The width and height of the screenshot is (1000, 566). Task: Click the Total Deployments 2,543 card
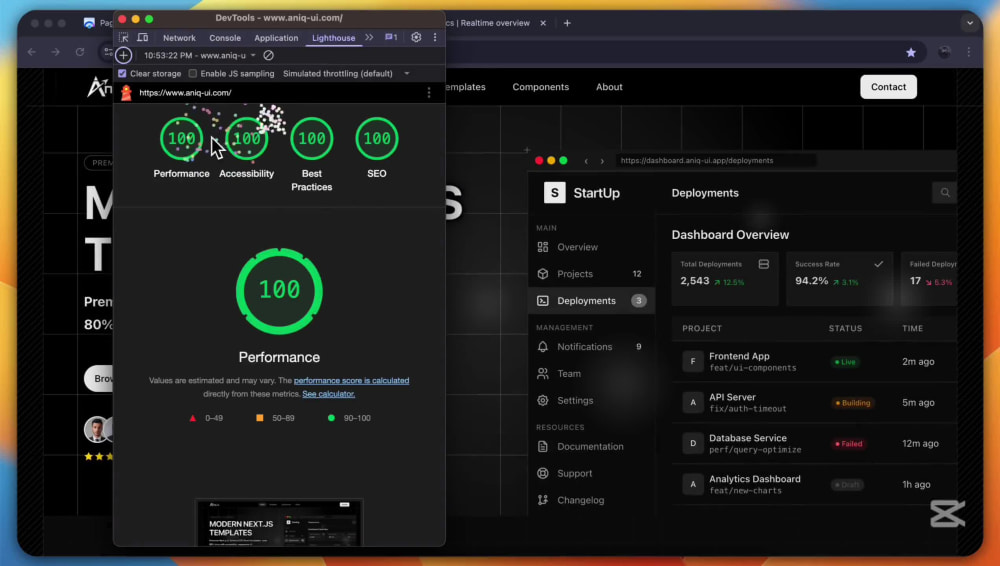pos(725,278)
